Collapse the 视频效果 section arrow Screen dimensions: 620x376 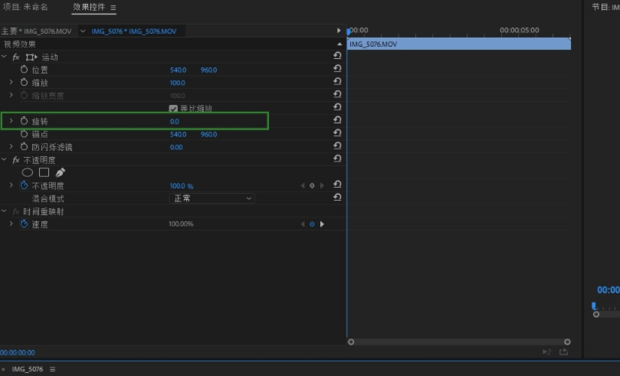(x=339, y=44)
